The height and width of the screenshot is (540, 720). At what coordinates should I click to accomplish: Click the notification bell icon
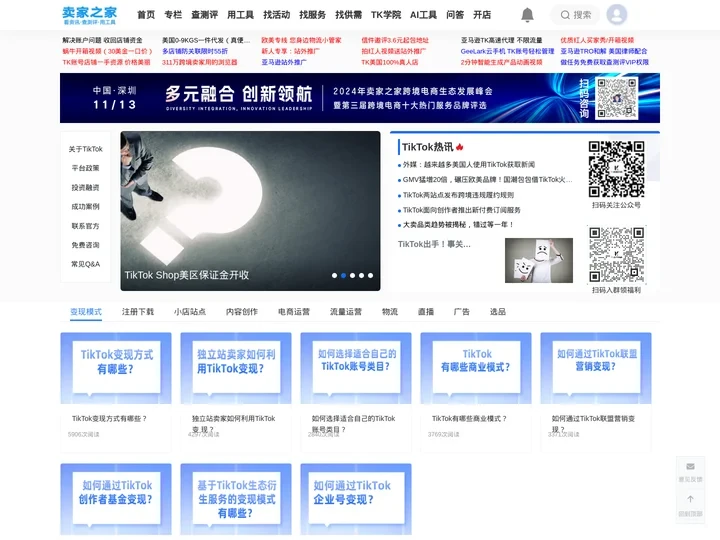click(527, 15)
